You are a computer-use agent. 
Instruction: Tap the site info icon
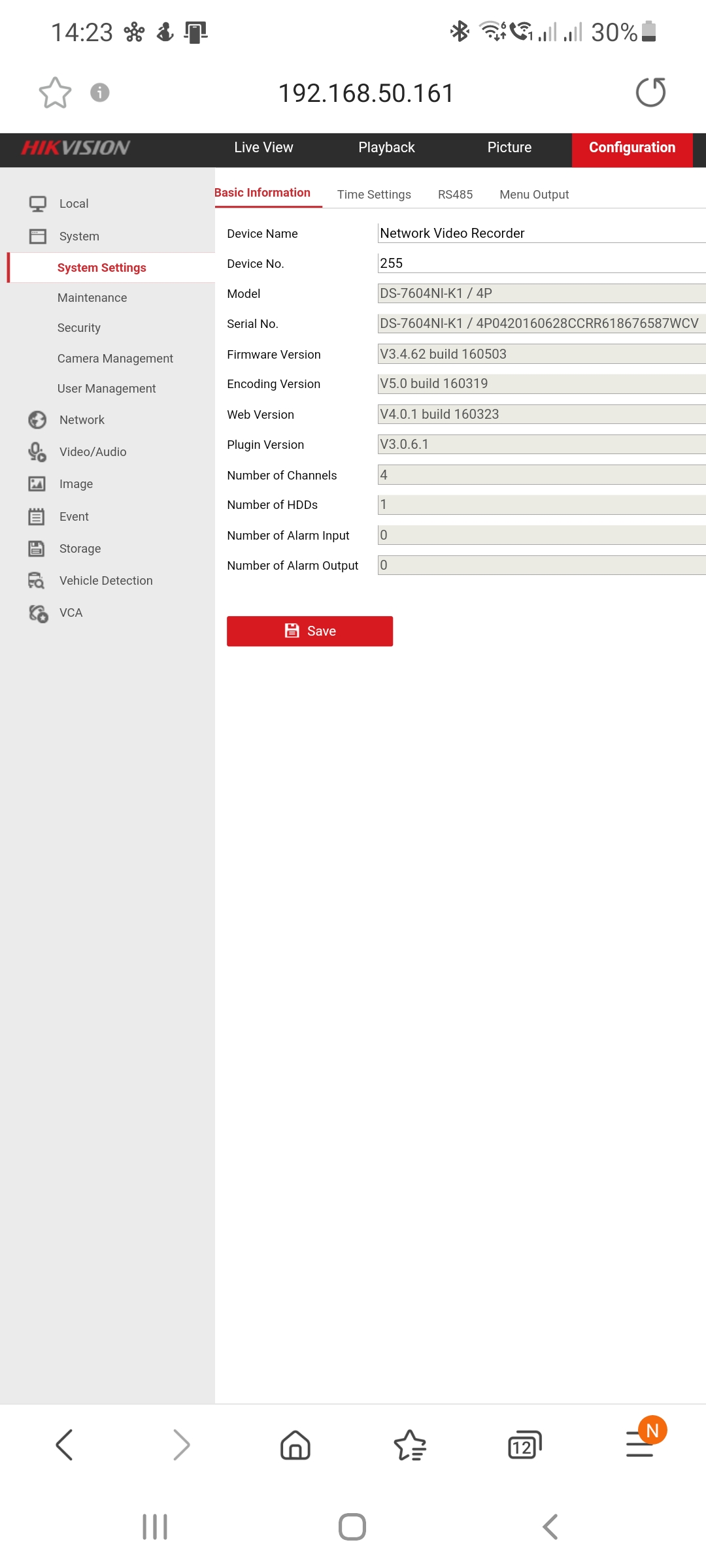click(x=99, y=93)
